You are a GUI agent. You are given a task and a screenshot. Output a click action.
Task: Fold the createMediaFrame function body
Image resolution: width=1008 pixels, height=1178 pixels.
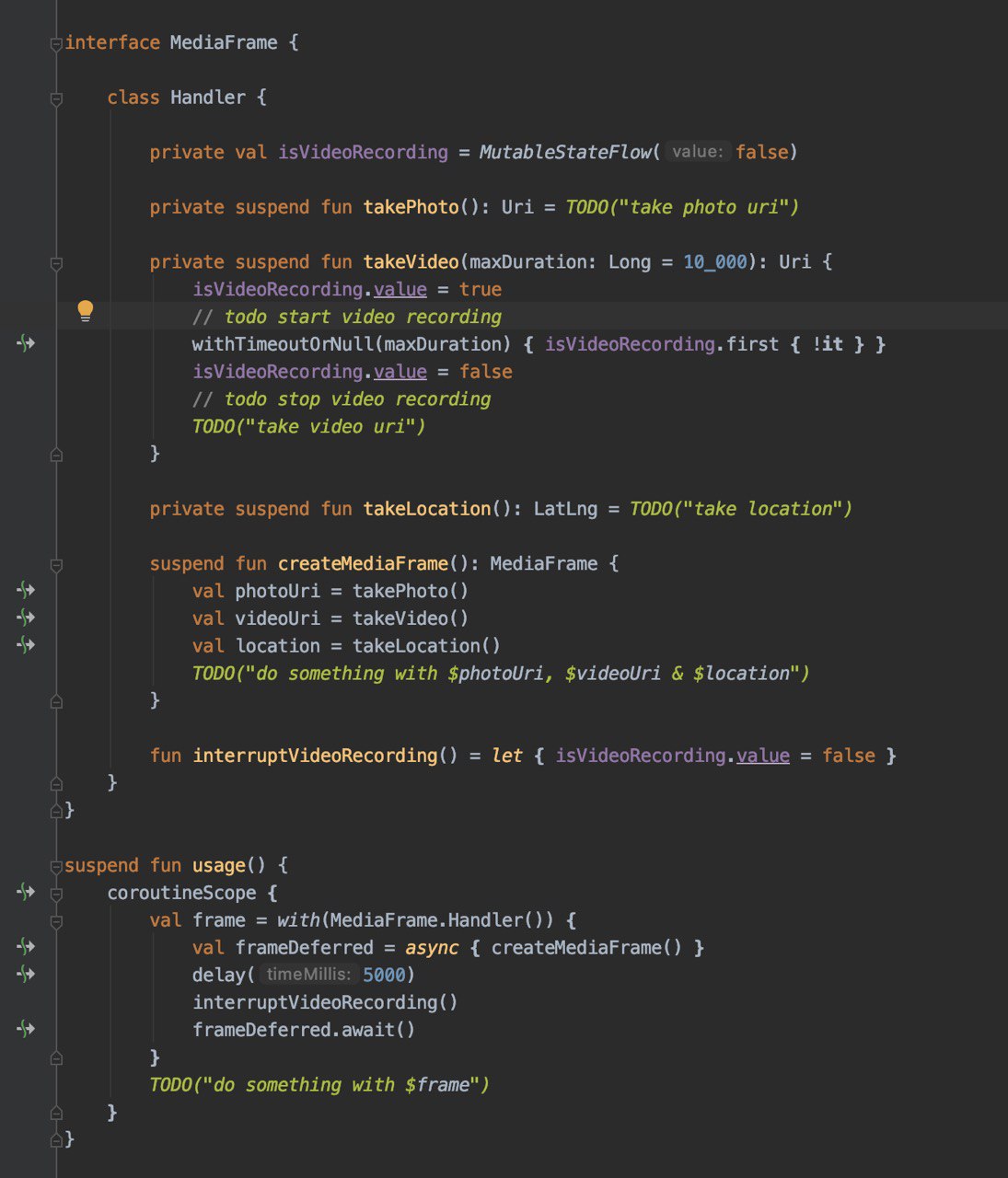click(x=56, y=564)
